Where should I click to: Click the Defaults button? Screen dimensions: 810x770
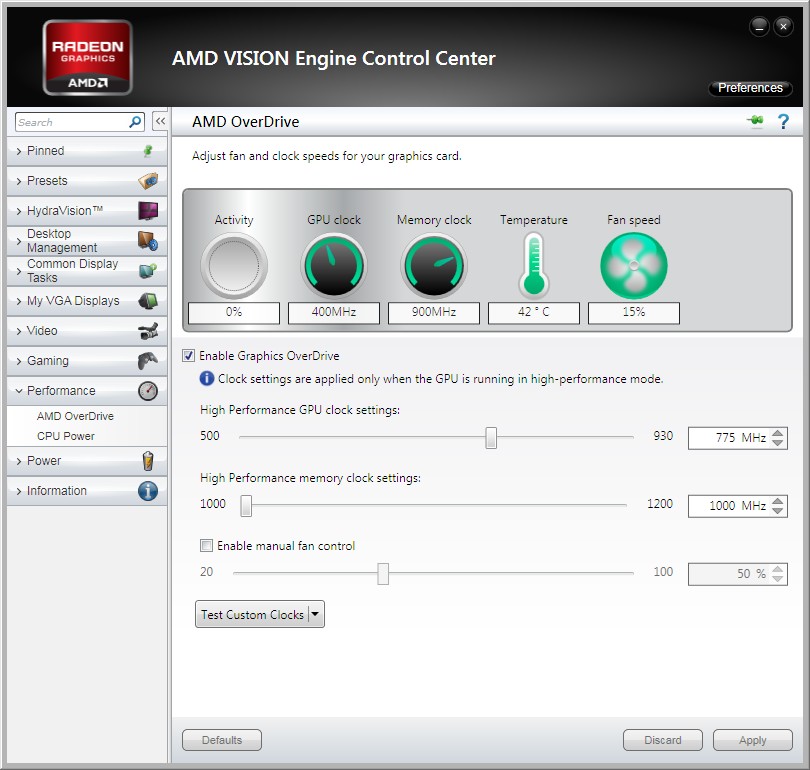(x=222, y=740)
